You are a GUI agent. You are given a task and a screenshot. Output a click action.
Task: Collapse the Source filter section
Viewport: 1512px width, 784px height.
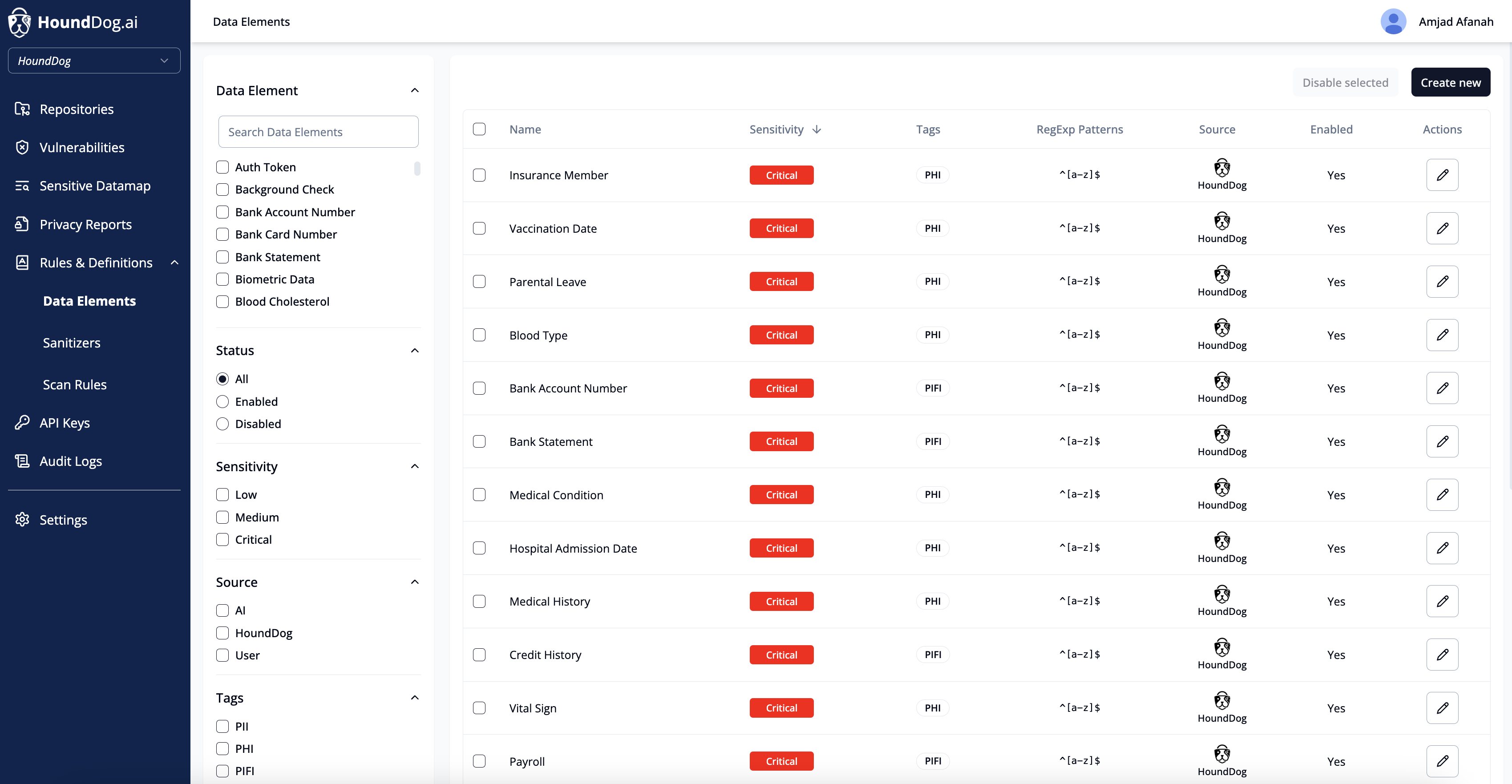(x=414, y=582)
